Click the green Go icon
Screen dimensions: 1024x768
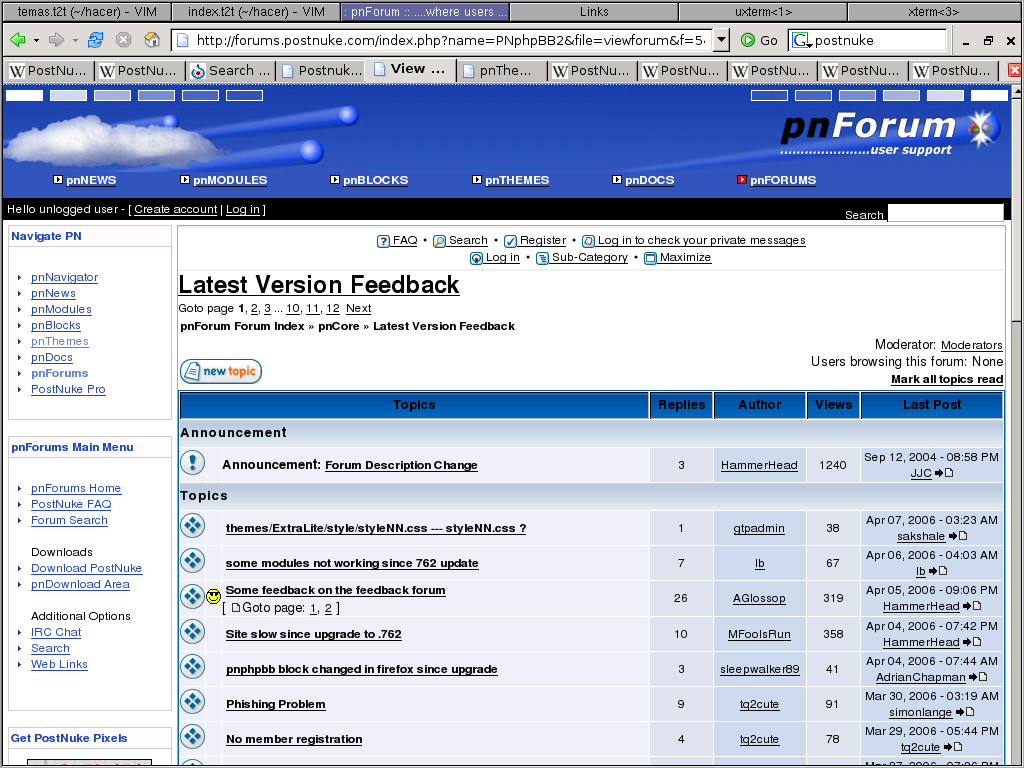click(748, 40)
